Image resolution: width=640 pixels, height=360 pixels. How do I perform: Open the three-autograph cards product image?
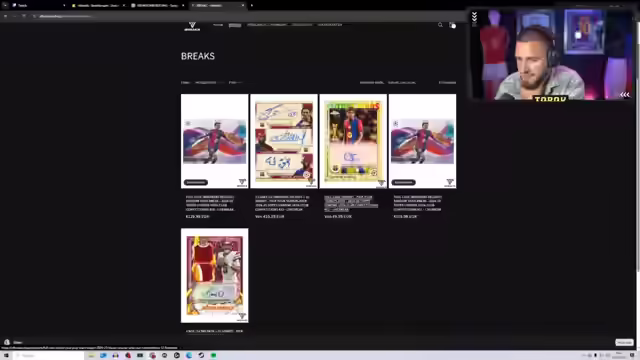(284, 141)
